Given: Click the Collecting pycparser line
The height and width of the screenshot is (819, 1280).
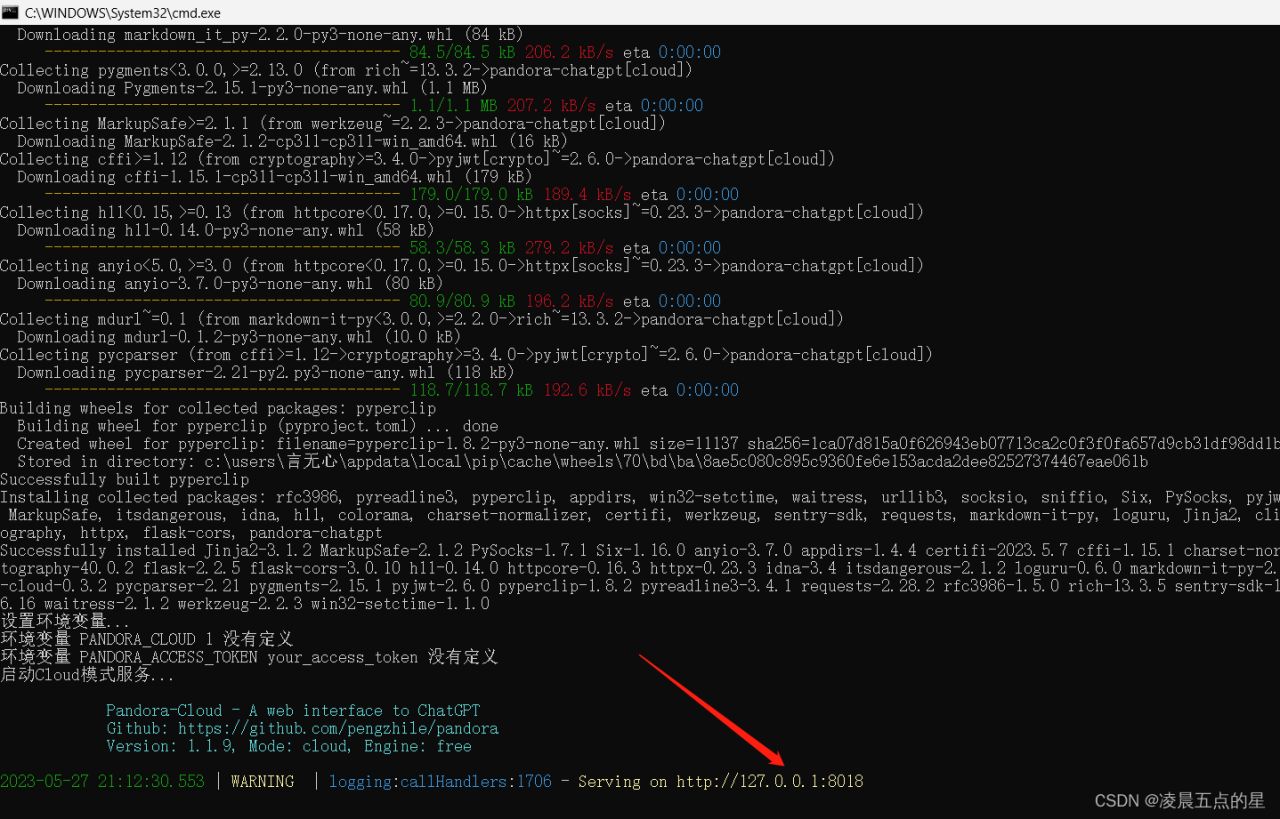Looking at the screenshot, I should (x=466, y=354).
